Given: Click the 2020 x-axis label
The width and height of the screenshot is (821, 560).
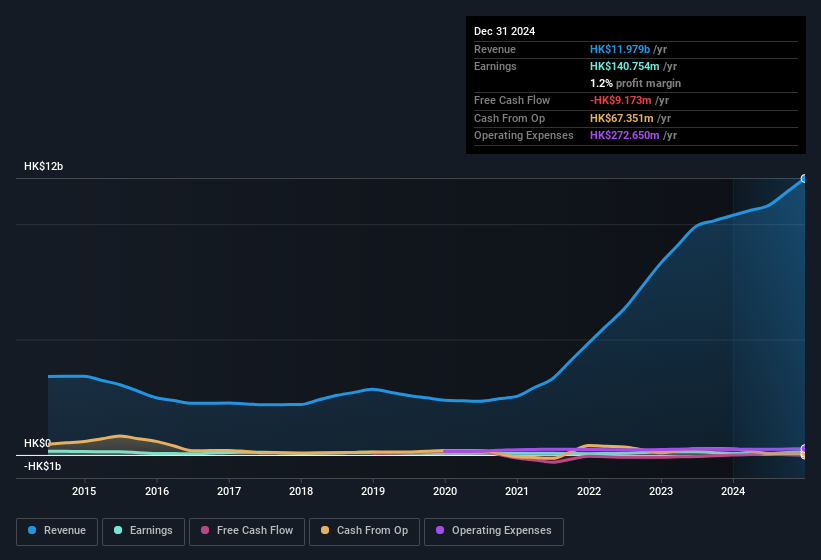Looking at the screenshot, I should click(x=445, y=491).
